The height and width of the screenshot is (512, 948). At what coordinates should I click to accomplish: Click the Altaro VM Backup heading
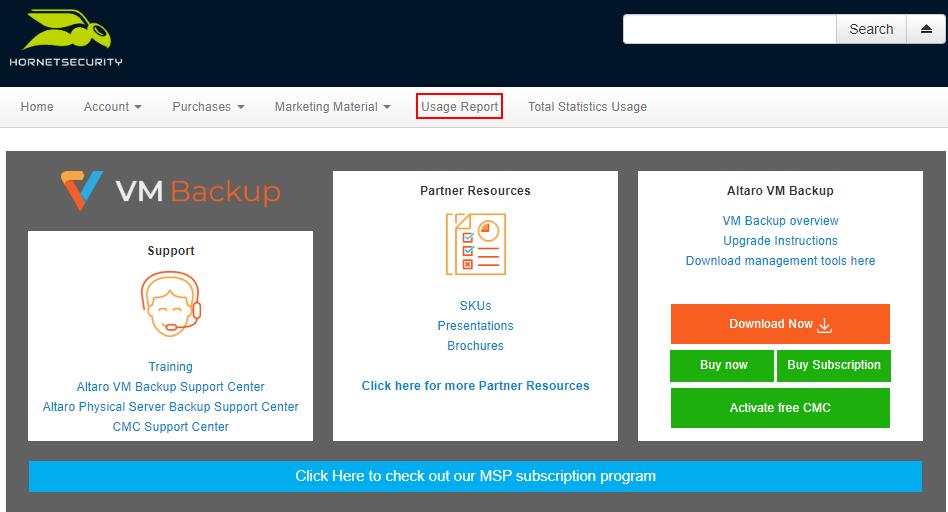pyautogui.click(x=780, y=190)
